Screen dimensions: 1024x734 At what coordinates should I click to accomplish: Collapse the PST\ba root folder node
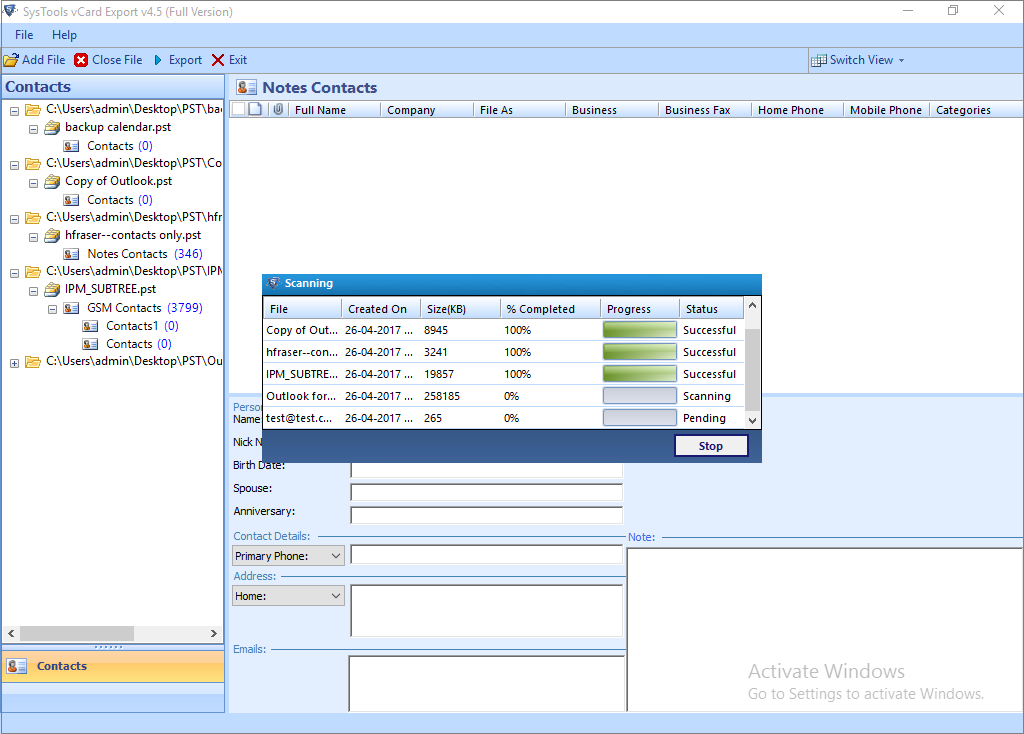click(14, 111)
